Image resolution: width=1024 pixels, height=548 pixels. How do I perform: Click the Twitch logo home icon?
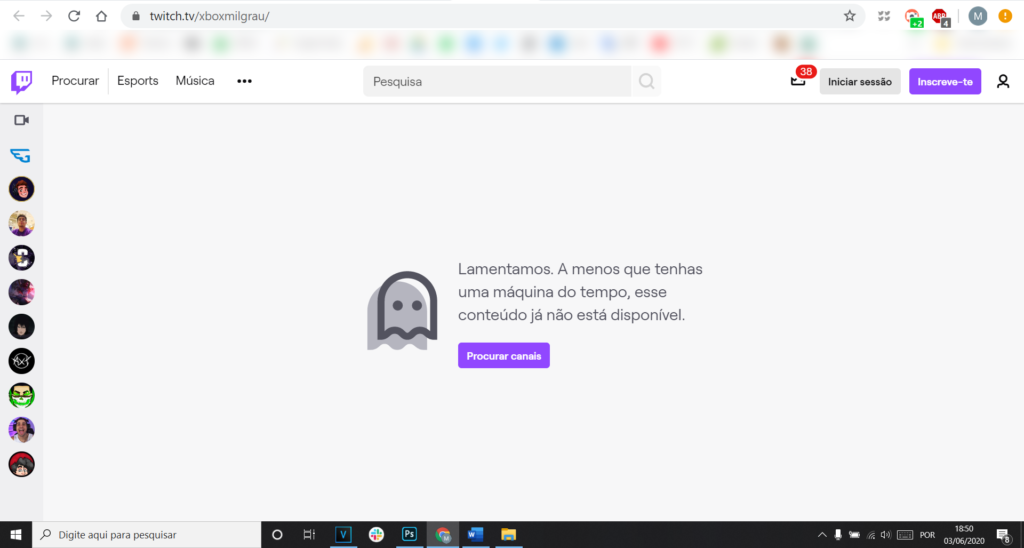coord(21,81)
